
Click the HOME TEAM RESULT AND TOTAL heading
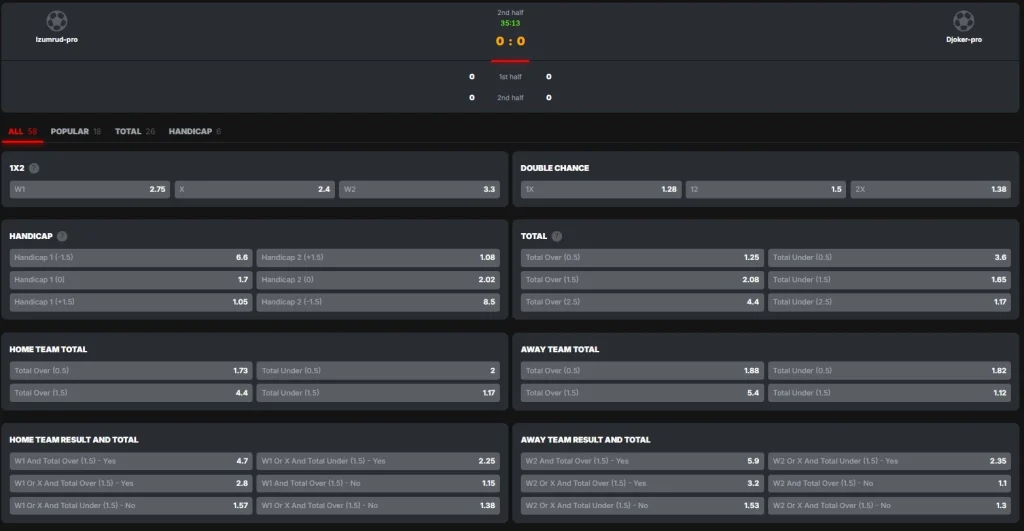click(x=74, y=440)
